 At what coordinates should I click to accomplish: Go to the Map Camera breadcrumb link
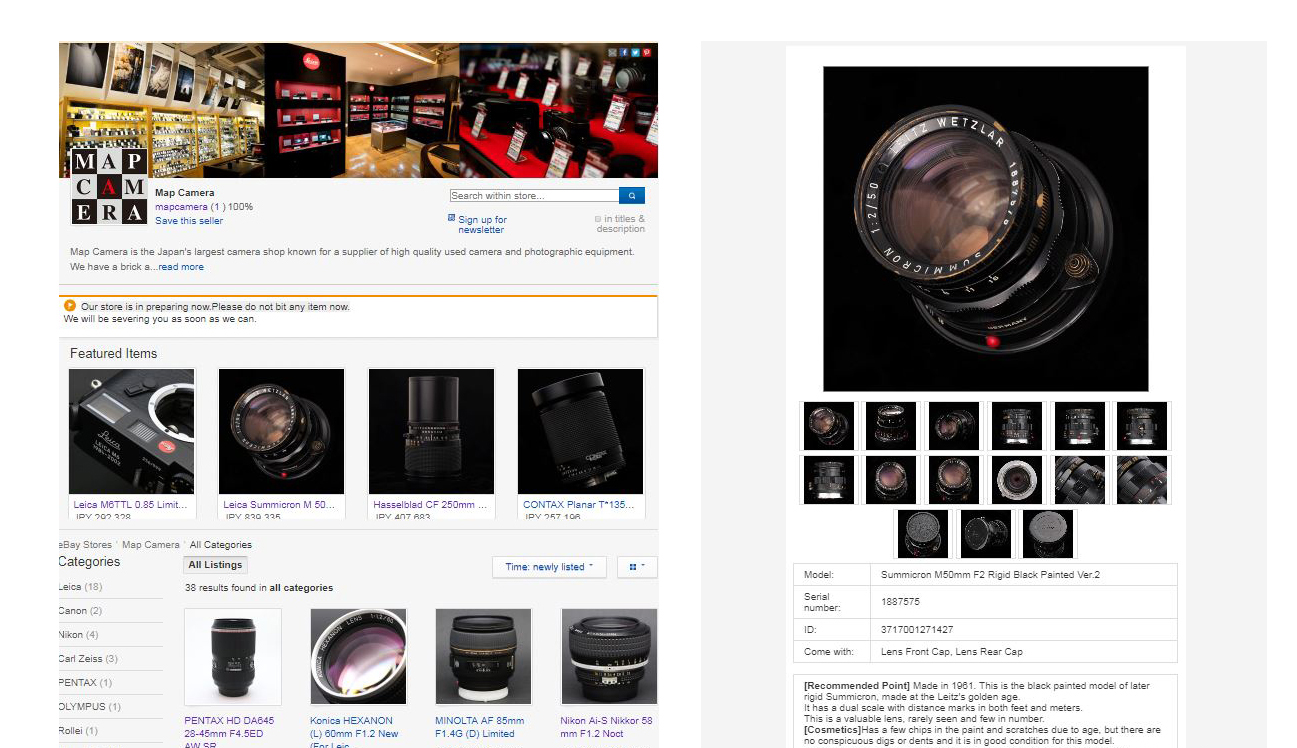tap(151, 545)
